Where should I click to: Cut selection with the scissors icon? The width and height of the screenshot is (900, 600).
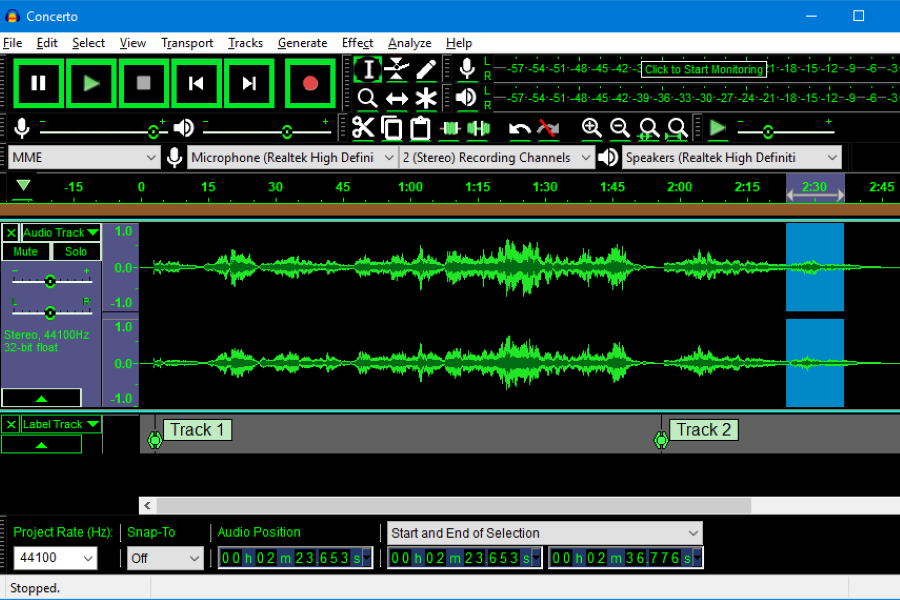pyautogui.click(x=363, y=128)
